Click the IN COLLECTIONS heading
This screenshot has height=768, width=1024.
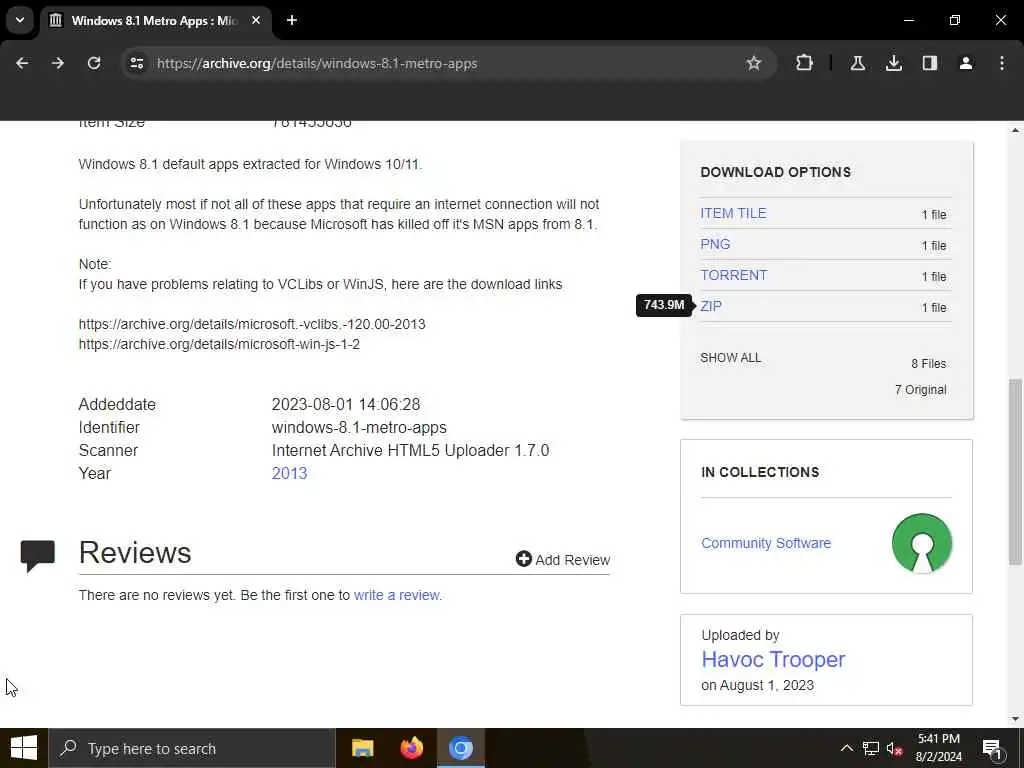pos(760,472)
